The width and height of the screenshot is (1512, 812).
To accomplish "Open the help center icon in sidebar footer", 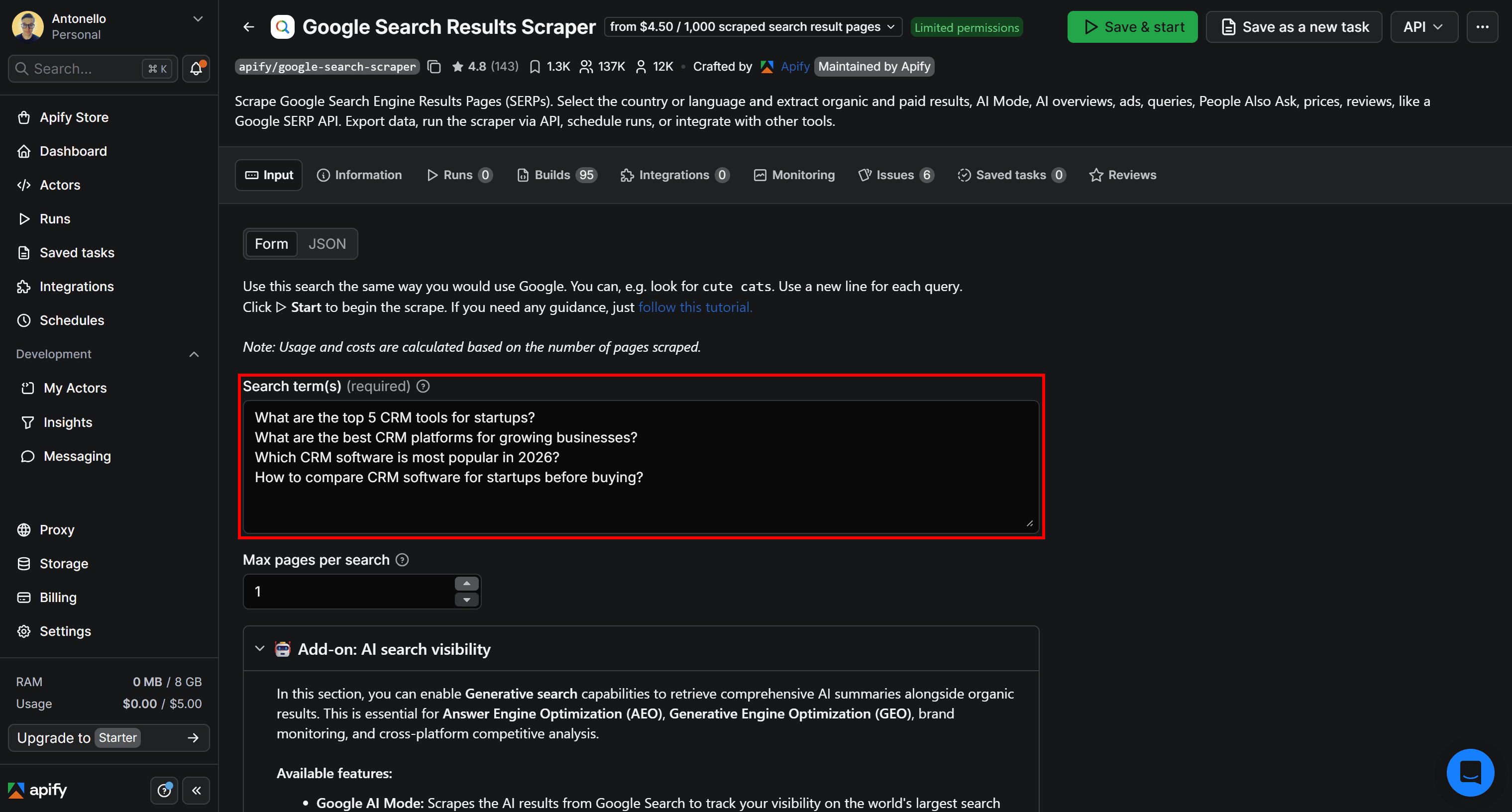I will pos(164,790).
